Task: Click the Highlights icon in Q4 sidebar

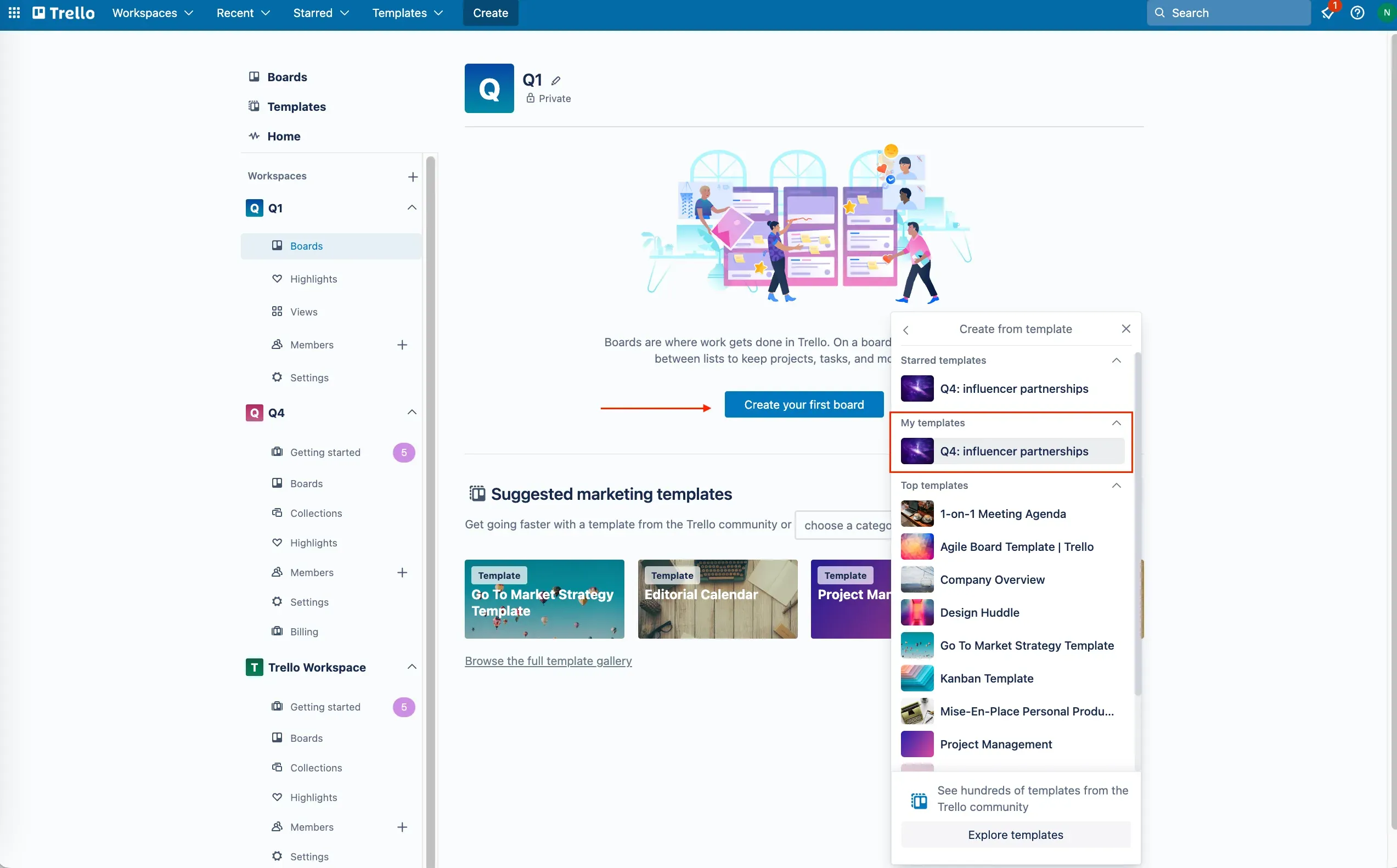Action: click(x=277, y=542)
